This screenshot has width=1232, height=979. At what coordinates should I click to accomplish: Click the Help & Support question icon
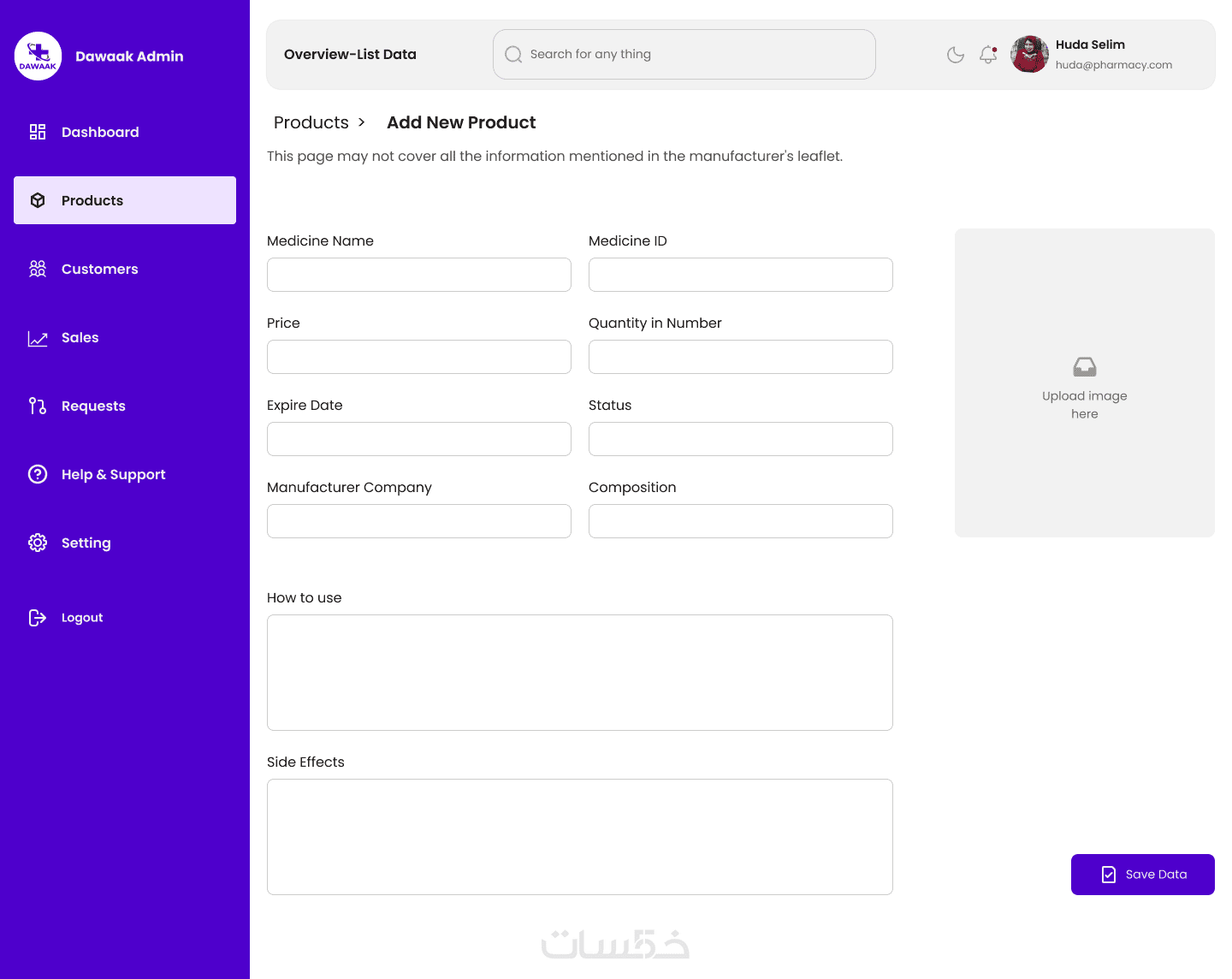tap(38, 474)
